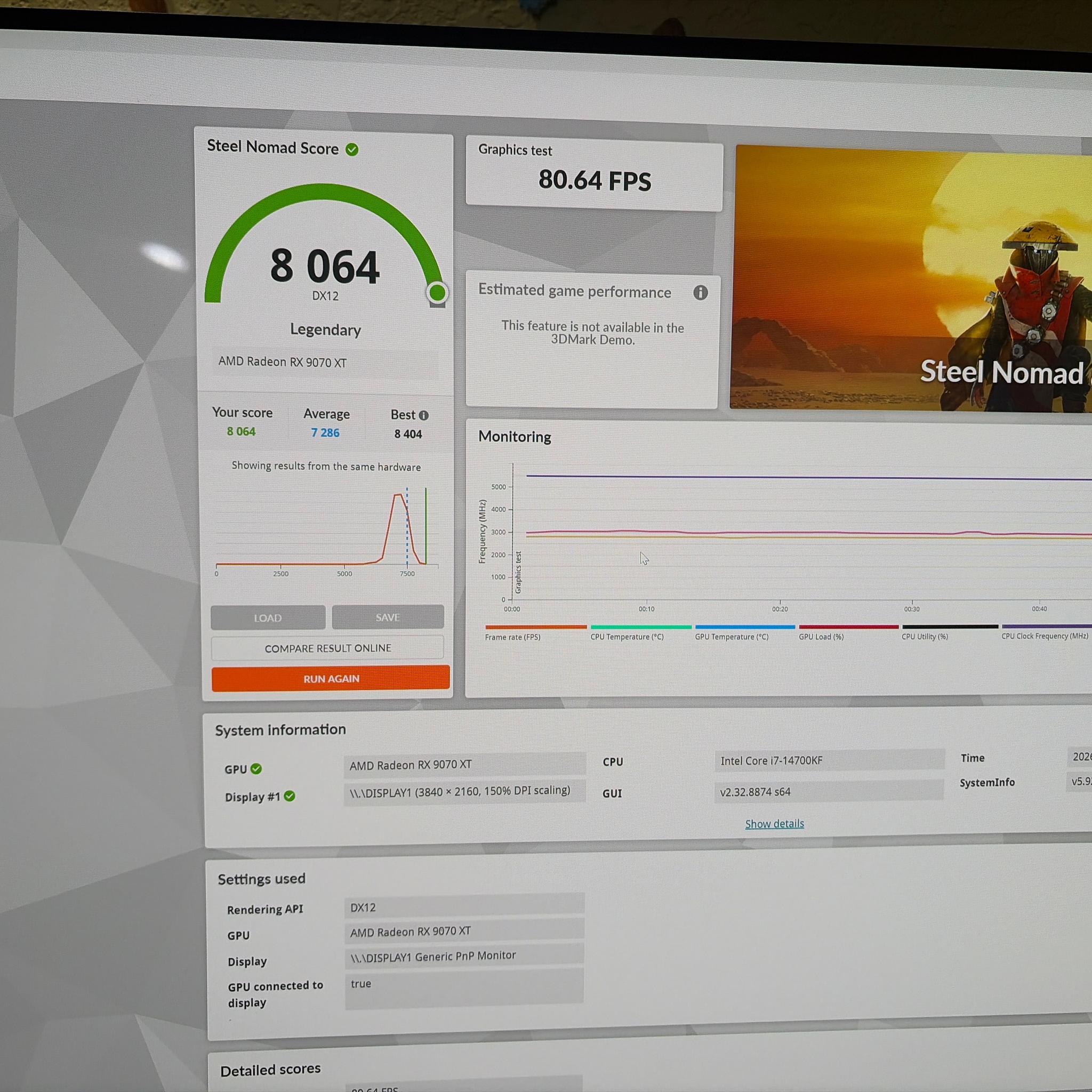The image size is (1092, 1092).
Task: Select the Settings used GPU value field
Action: point(464,932)
